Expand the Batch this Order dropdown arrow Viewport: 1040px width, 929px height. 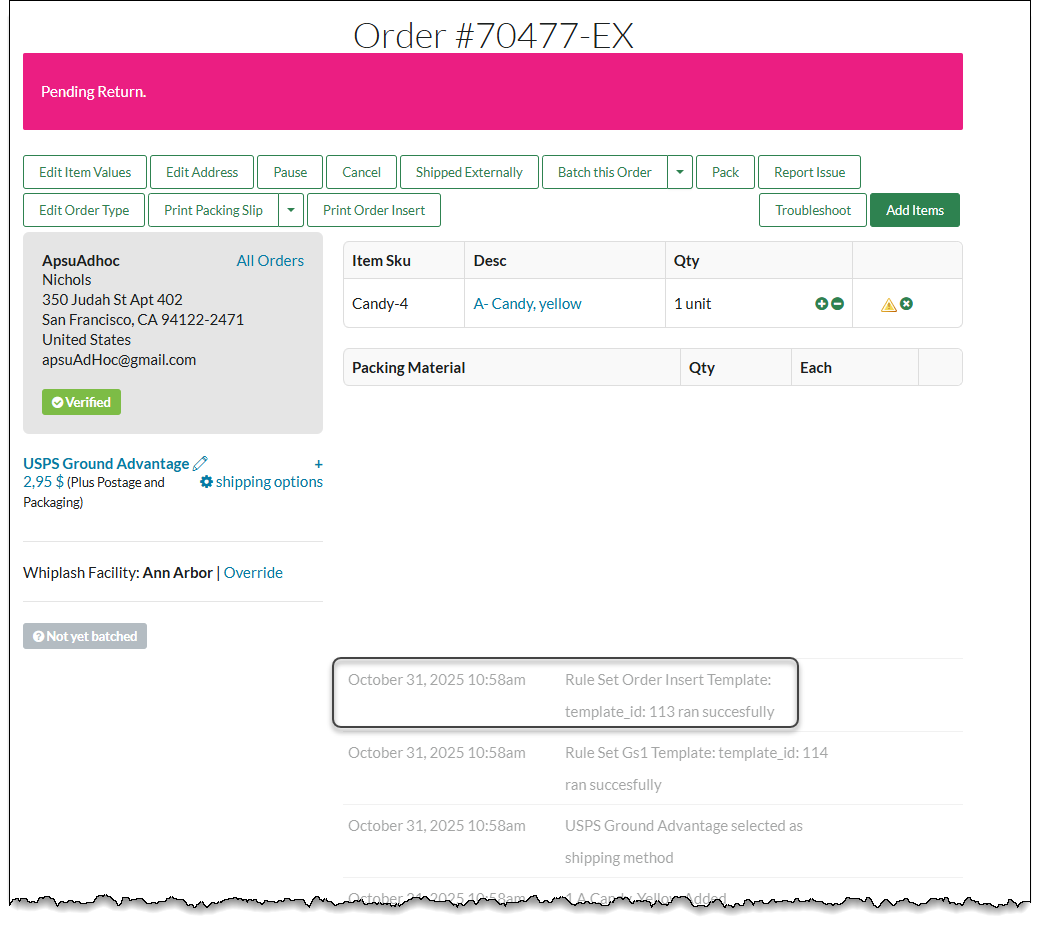(680, 172)
